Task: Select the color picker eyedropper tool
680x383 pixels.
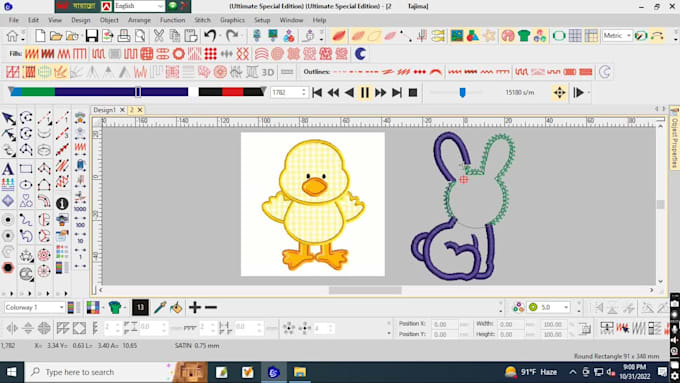Action: click(x=160, y=307)
